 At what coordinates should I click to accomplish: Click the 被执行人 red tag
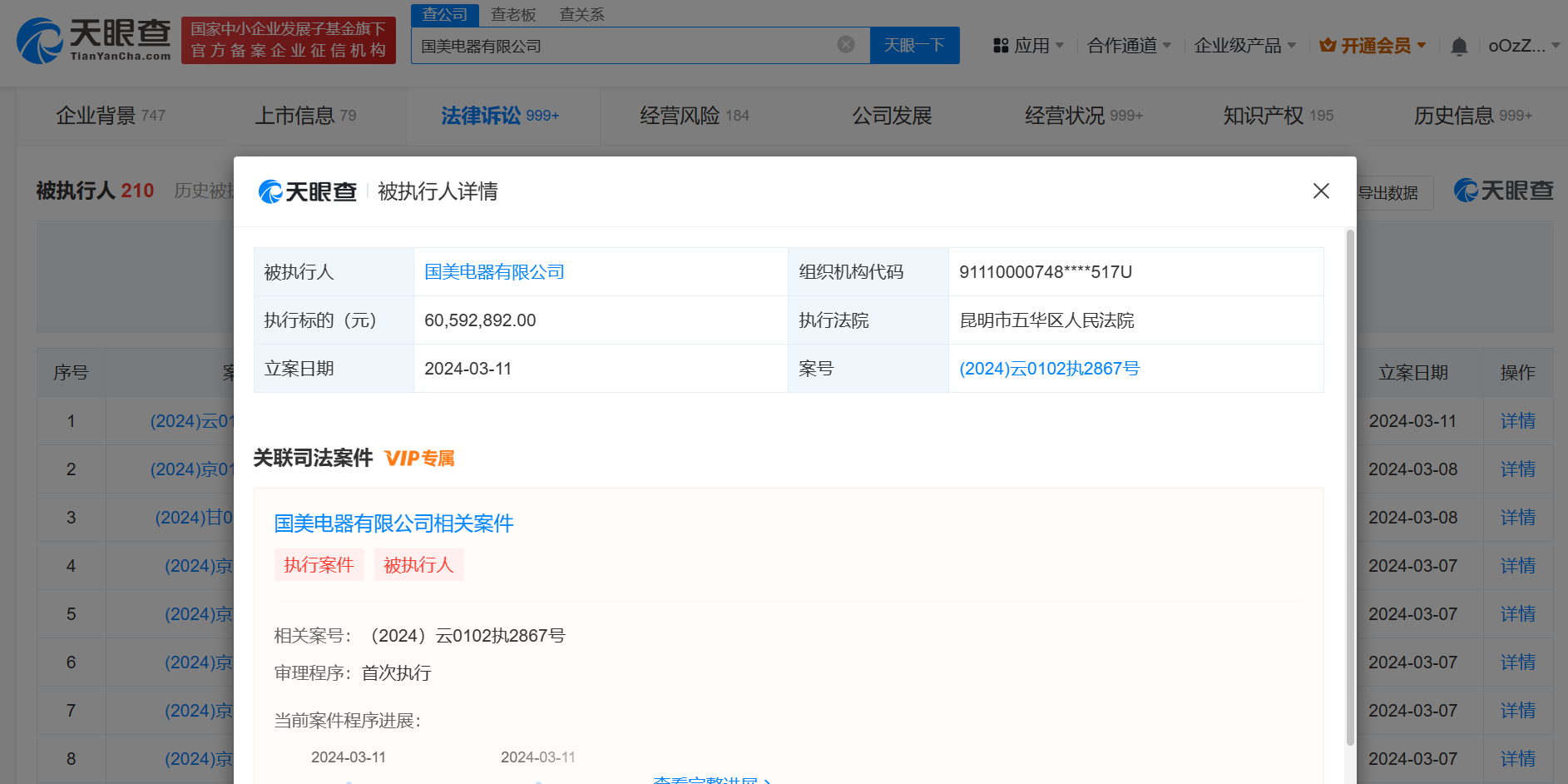(418, 565)
